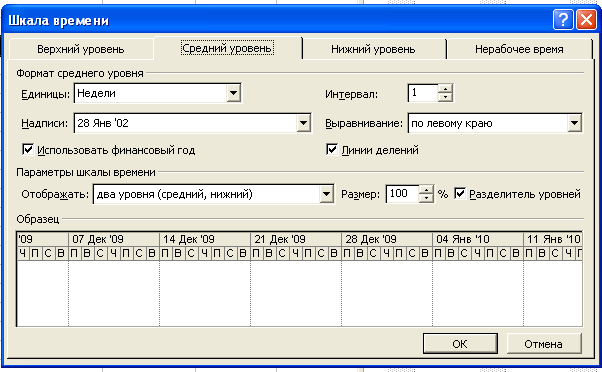
Task: Expand the Отображать dropdown arrow
Action: point(326,194)
